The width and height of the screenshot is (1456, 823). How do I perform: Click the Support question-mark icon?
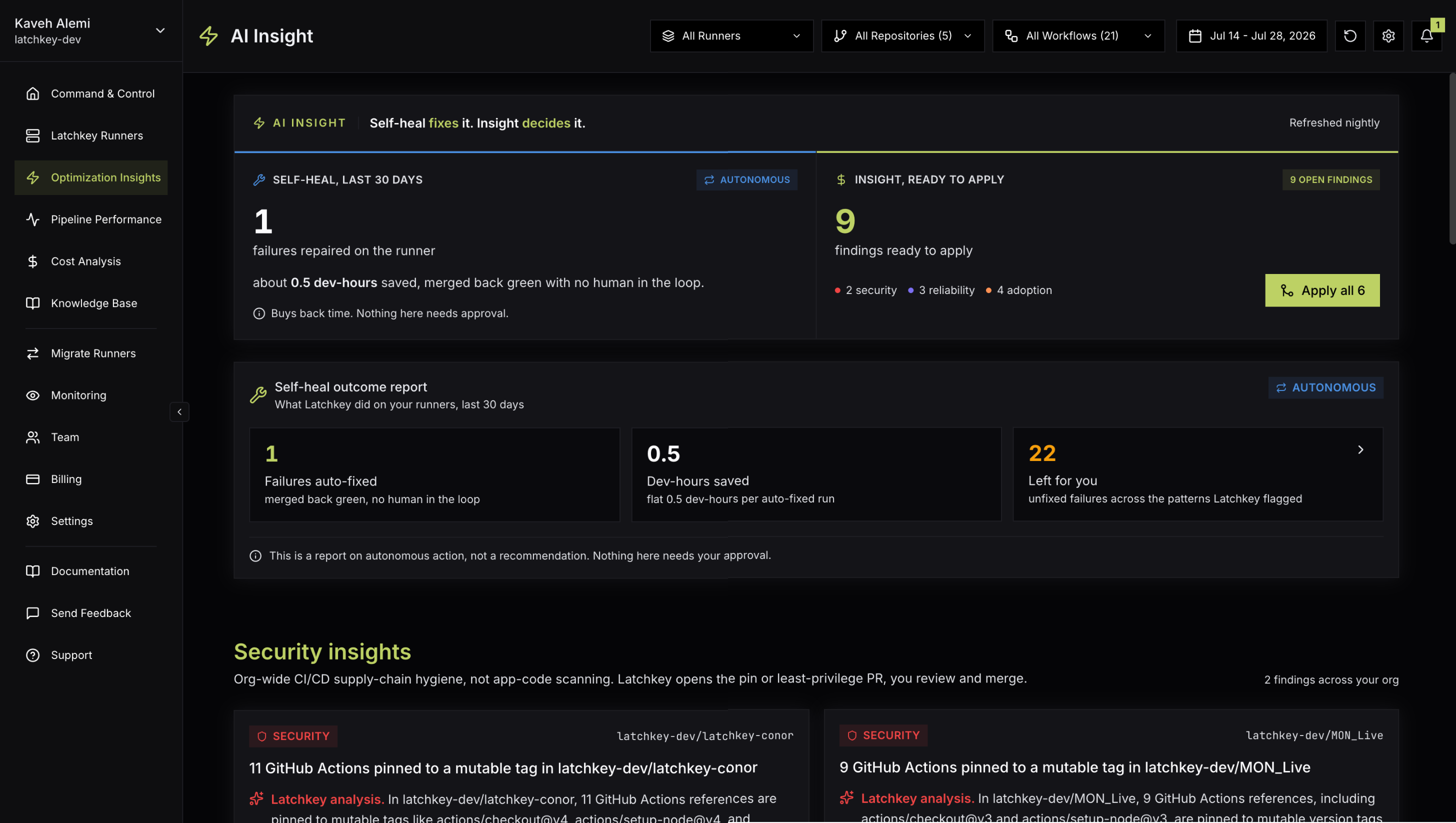tap(33, 654)
